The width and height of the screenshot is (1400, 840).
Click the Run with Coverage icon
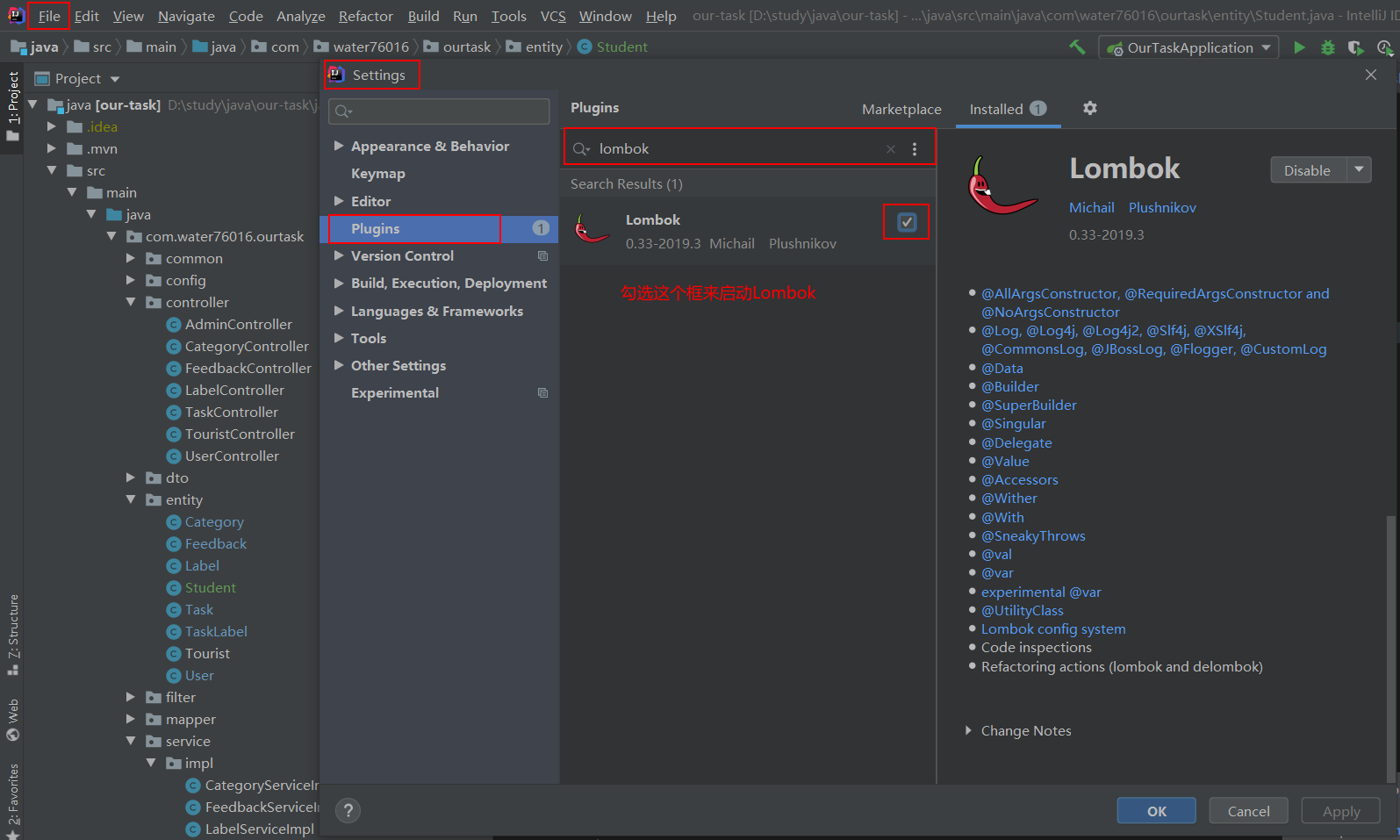[x=1356, y=47]
